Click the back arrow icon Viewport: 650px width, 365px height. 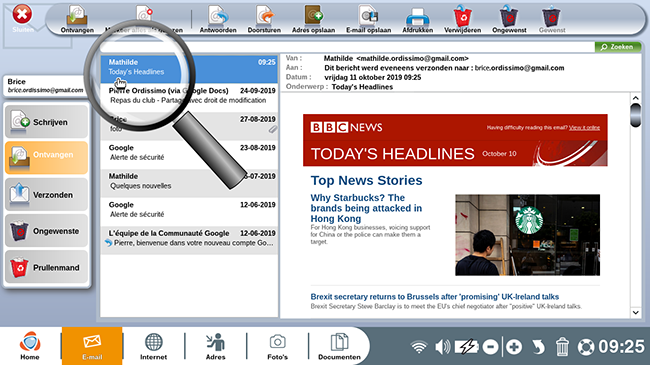tap(538, 347)
